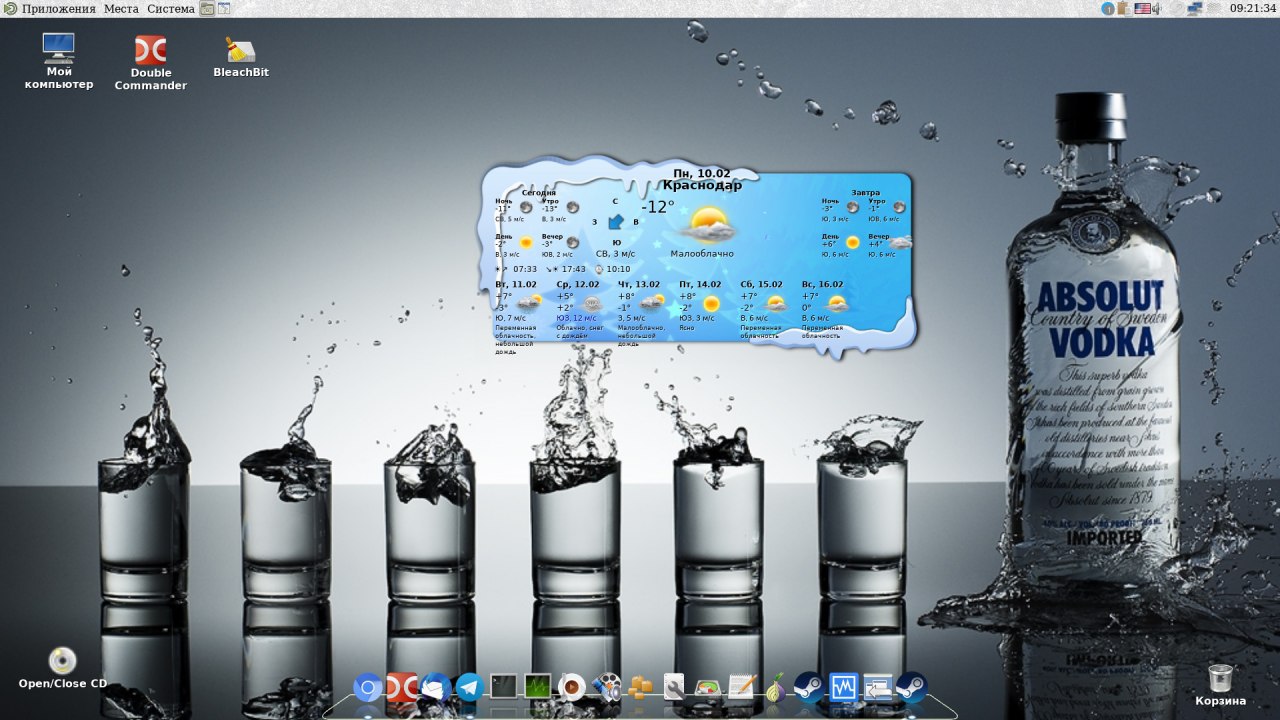This screenshot has height=720, width=1280.
Task: Launch Chromium from the dock
Action: tap(368, 687)
